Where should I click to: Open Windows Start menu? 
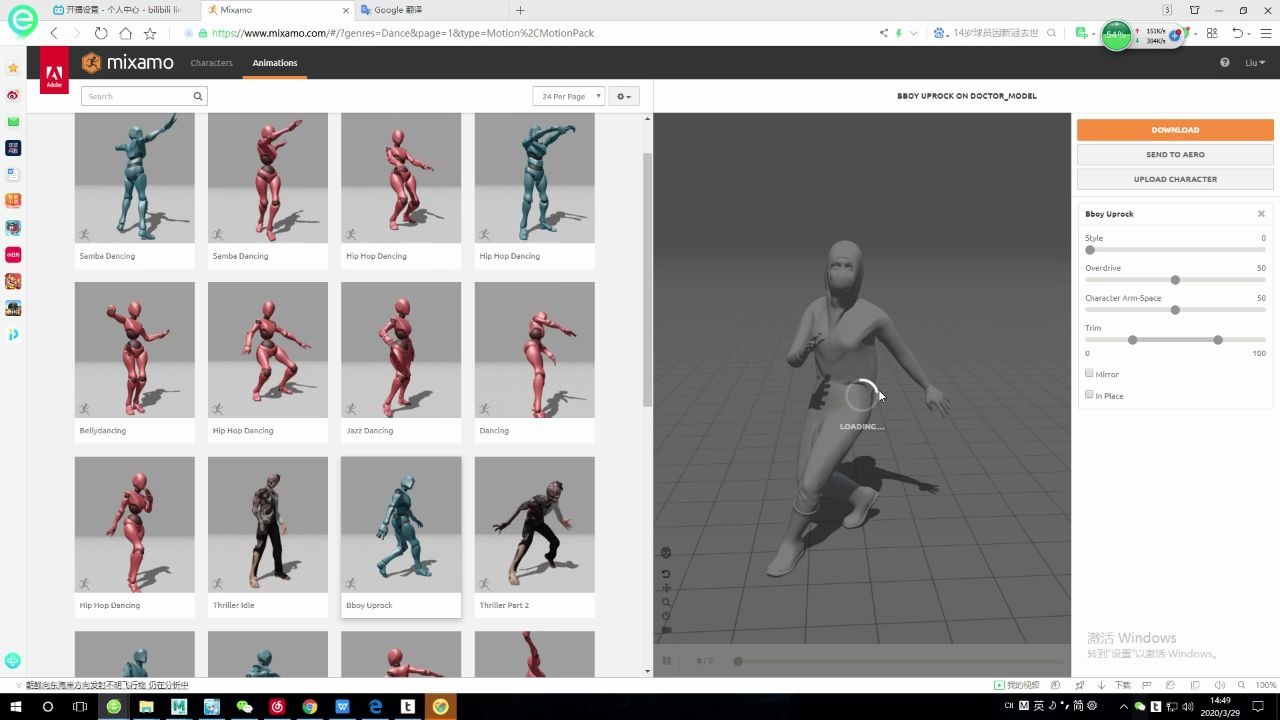[x=16, y=706]
